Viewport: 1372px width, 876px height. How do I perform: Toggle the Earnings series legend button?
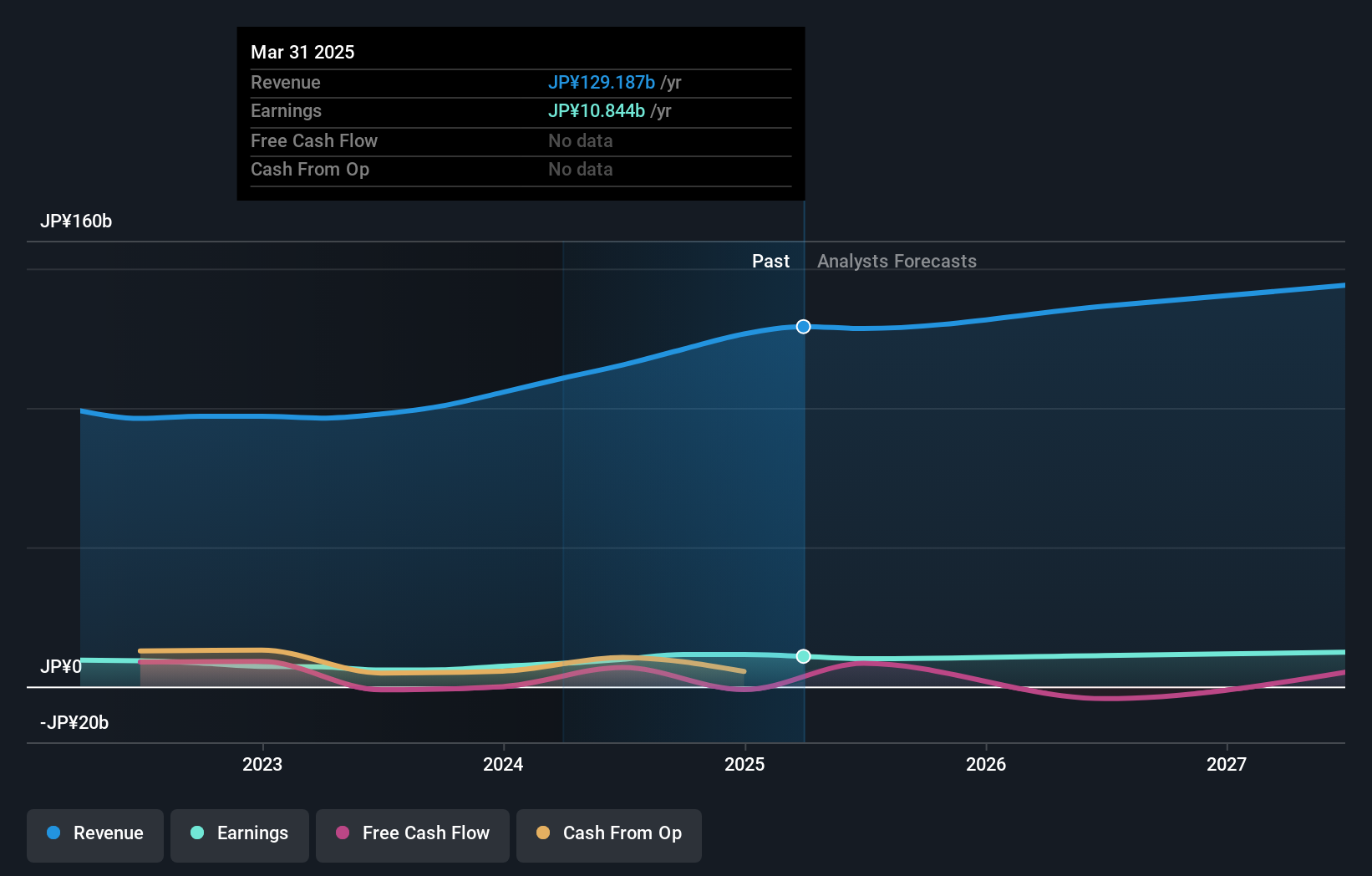coord(240,835)
